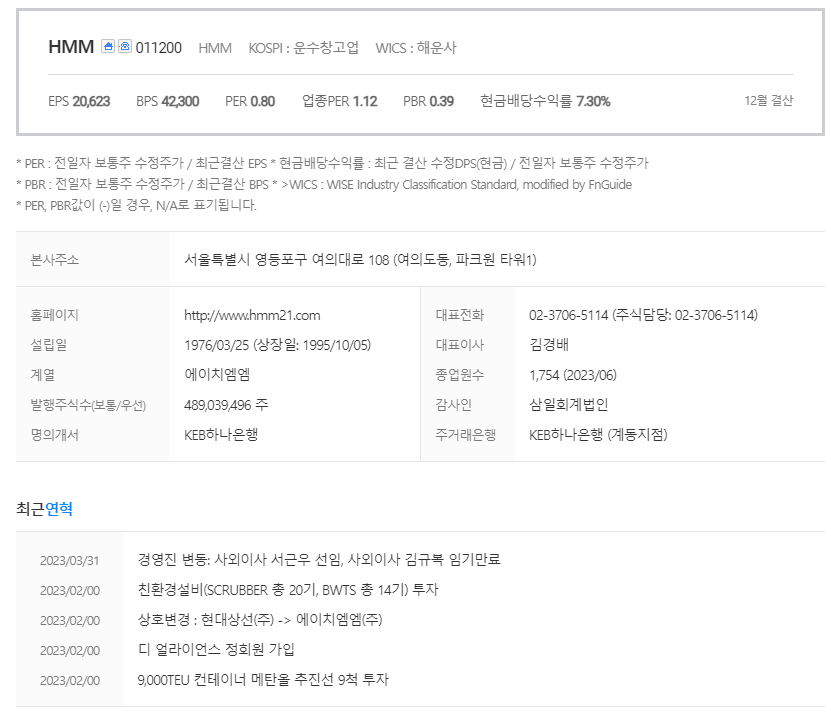
Task: Click employee count 1,754 (2023/06)
Action: (573, 375)
